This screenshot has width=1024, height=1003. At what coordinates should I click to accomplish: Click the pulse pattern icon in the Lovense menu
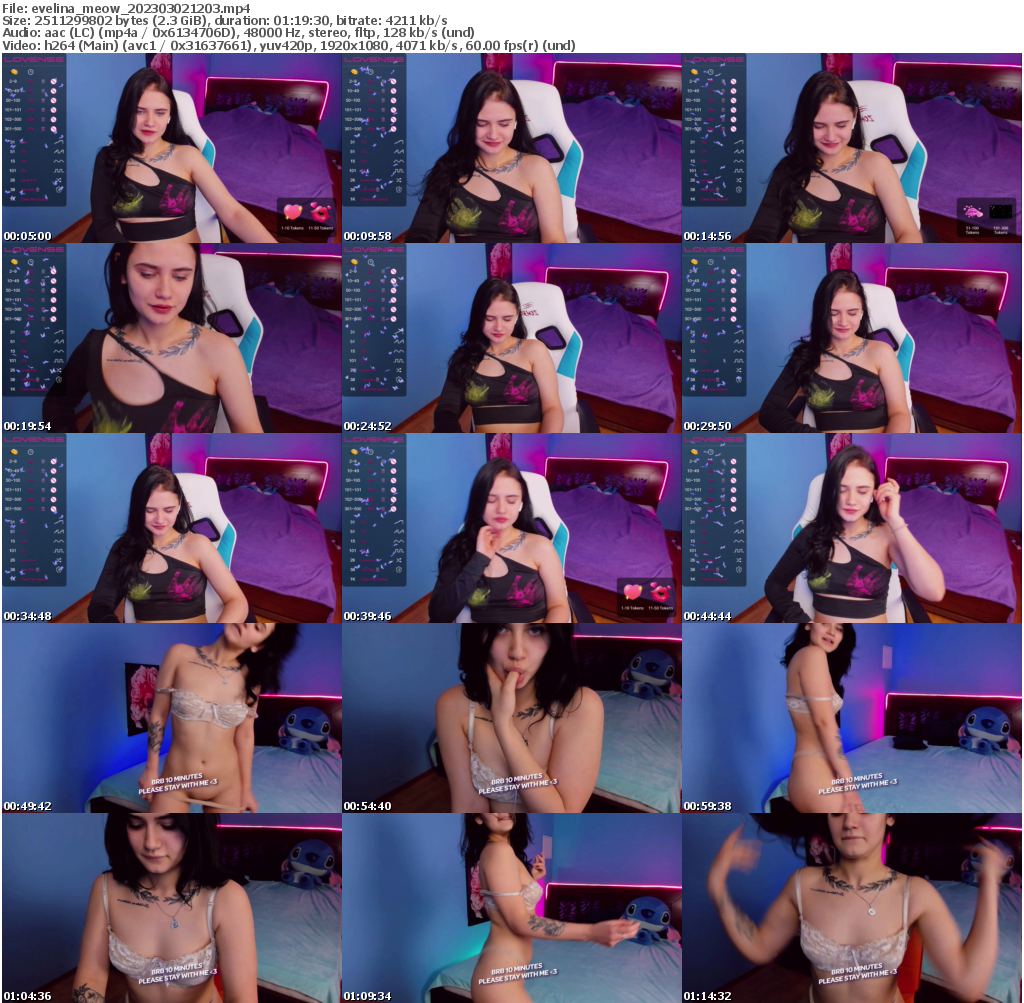click(x=58, y=170)
